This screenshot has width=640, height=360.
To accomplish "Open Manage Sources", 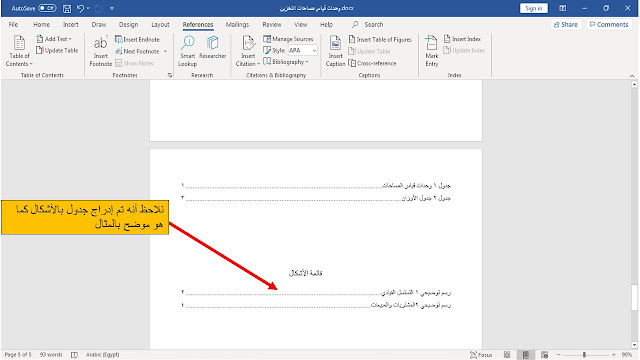I will (288, 39).
